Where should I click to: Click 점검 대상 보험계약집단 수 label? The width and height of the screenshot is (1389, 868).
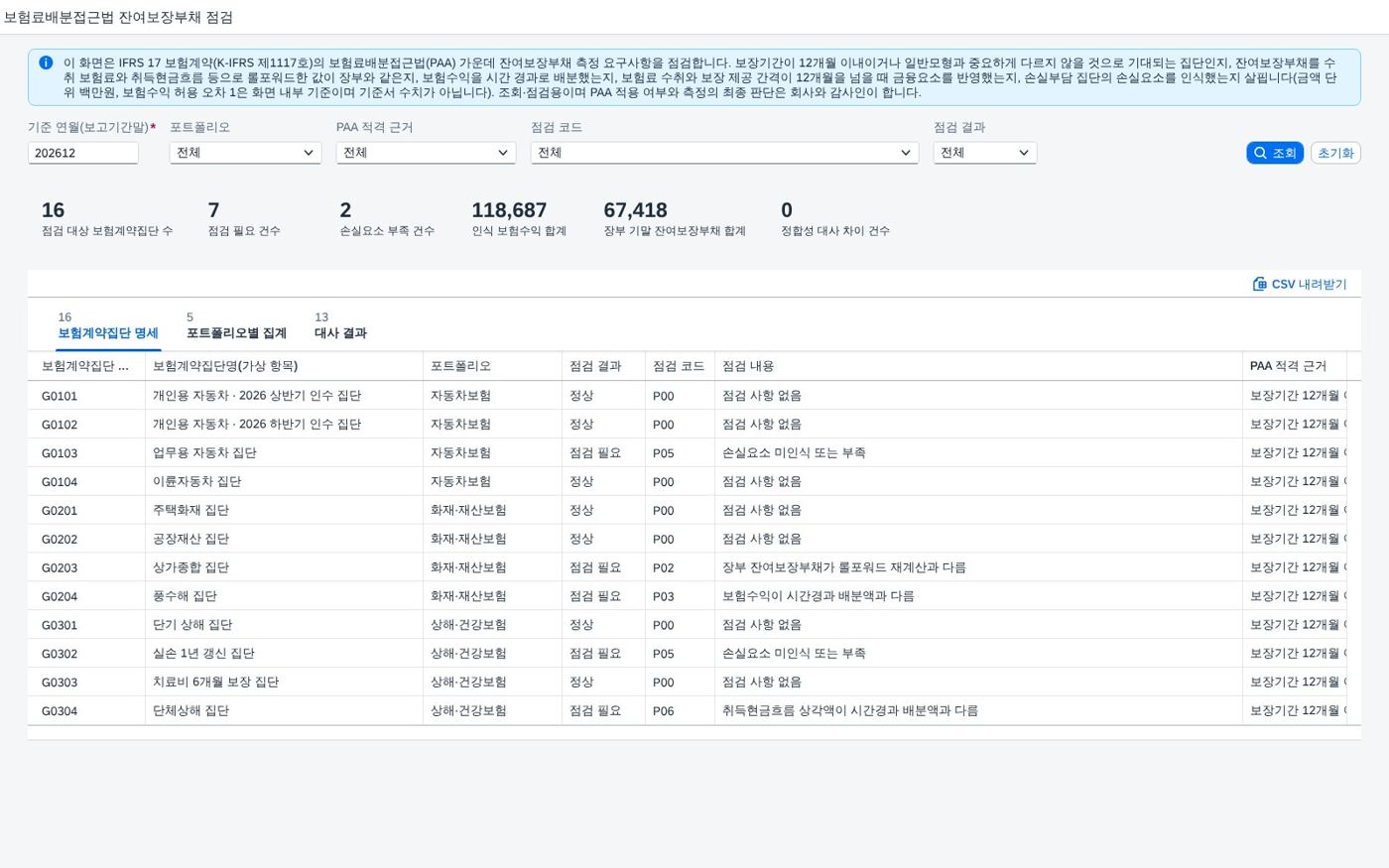[107, 231]
